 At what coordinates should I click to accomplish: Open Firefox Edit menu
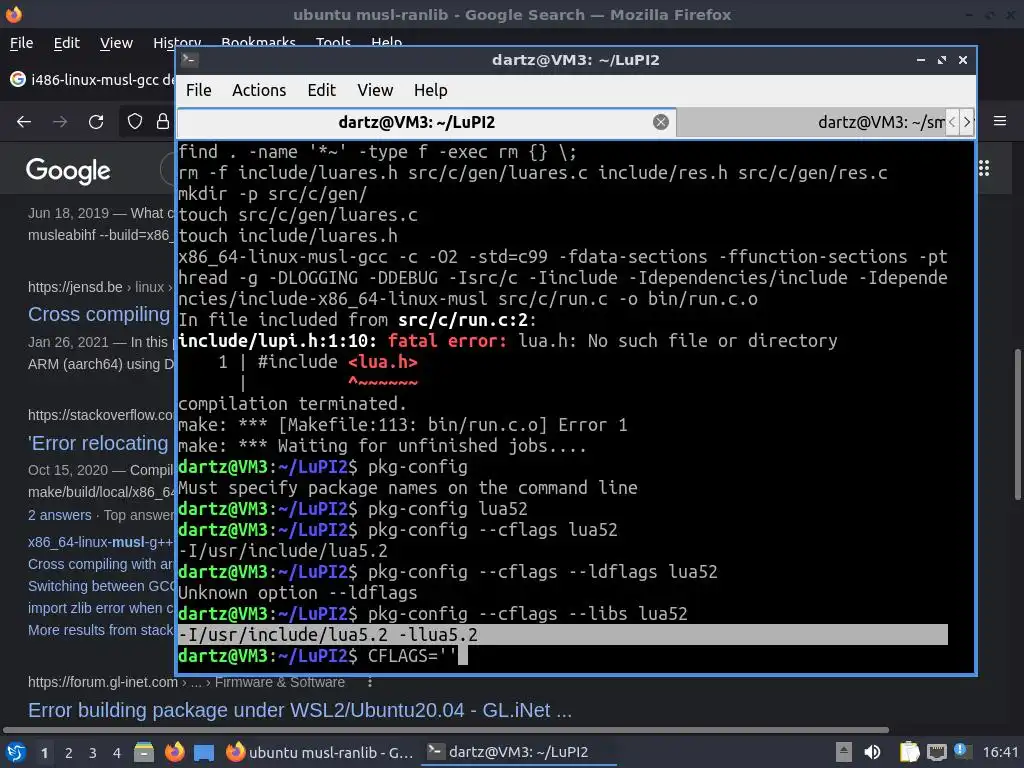67,43
